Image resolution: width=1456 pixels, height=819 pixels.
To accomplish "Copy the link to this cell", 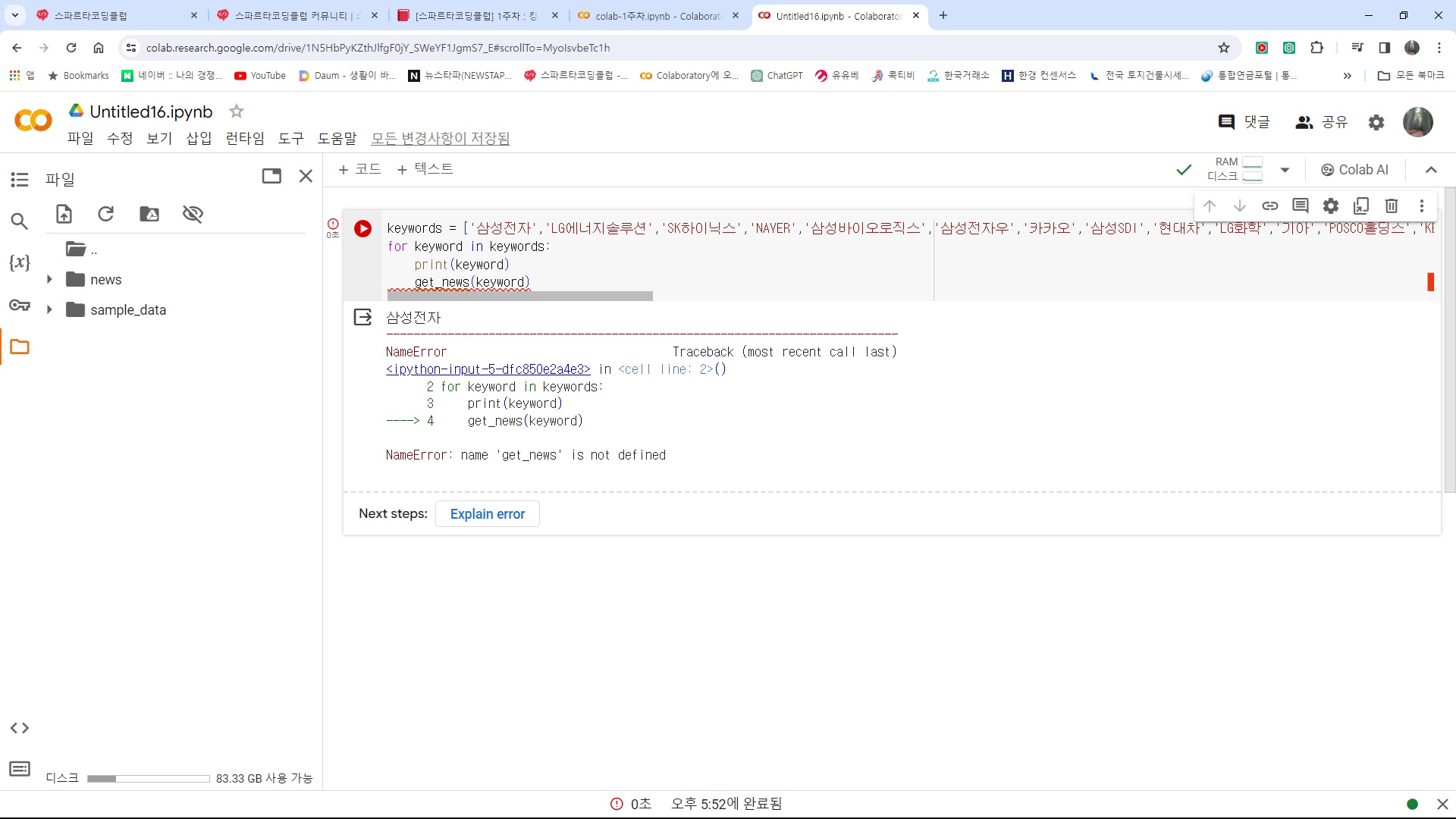I will click(x=1270, y=206).
